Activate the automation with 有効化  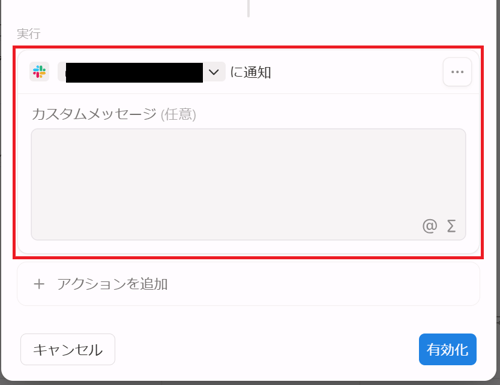click(447, 349)
